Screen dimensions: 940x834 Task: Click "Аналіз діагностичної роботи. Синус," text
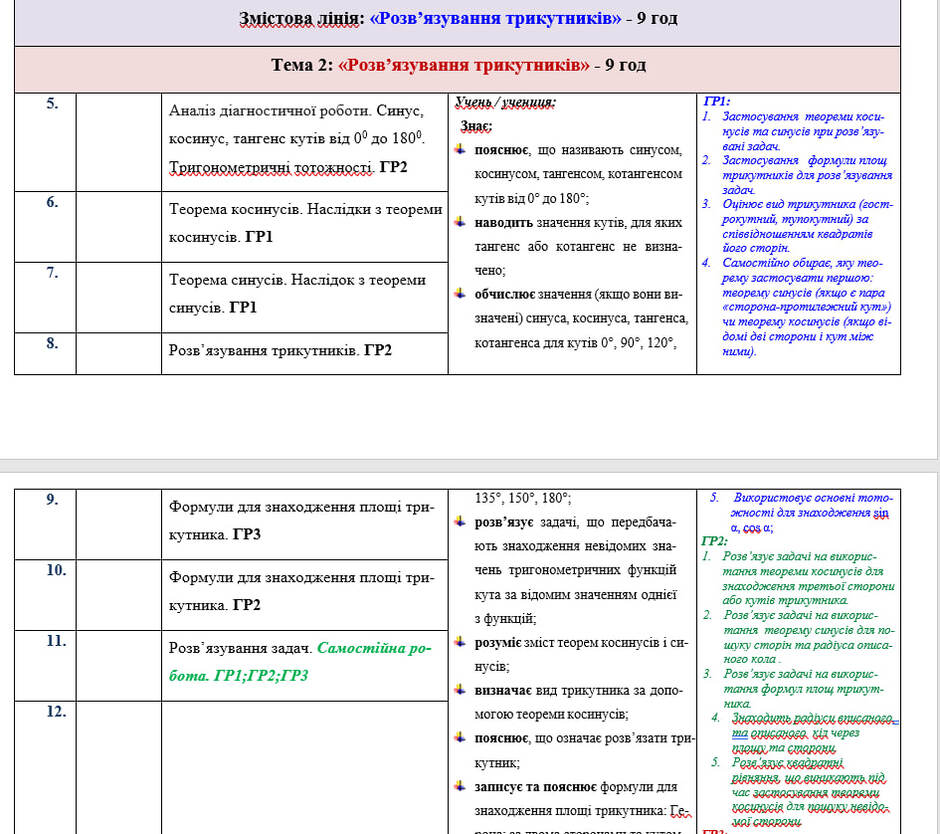point(296,111)
